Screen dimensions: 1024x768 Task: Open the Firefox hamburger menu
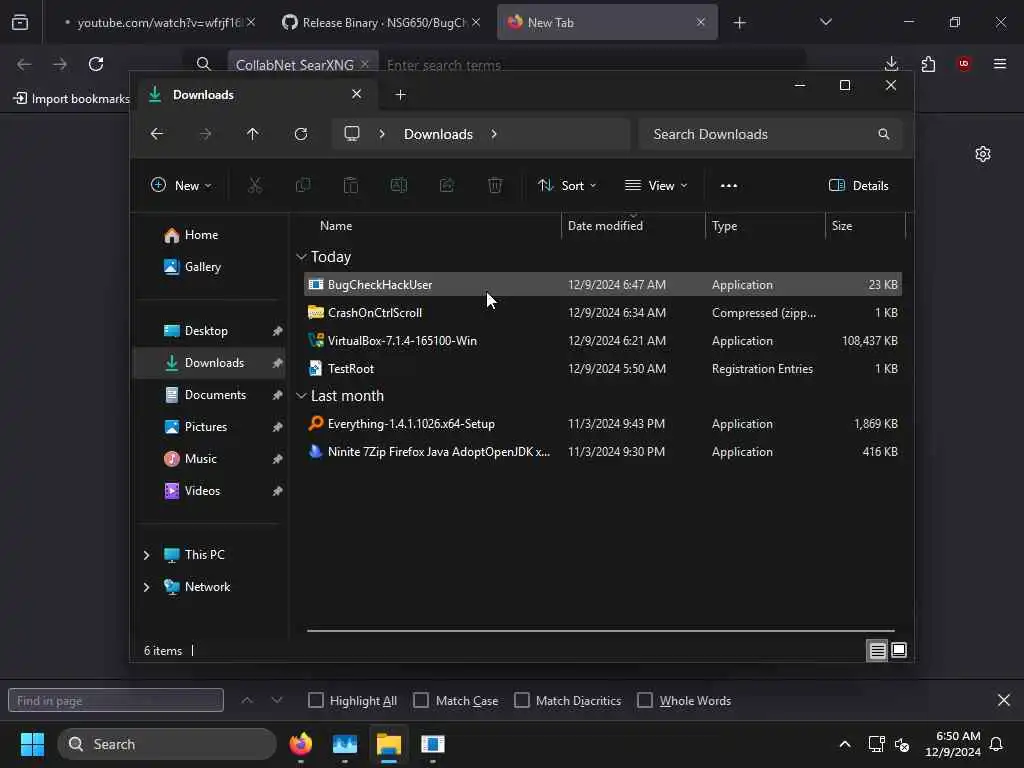[x=1000, y=63]
